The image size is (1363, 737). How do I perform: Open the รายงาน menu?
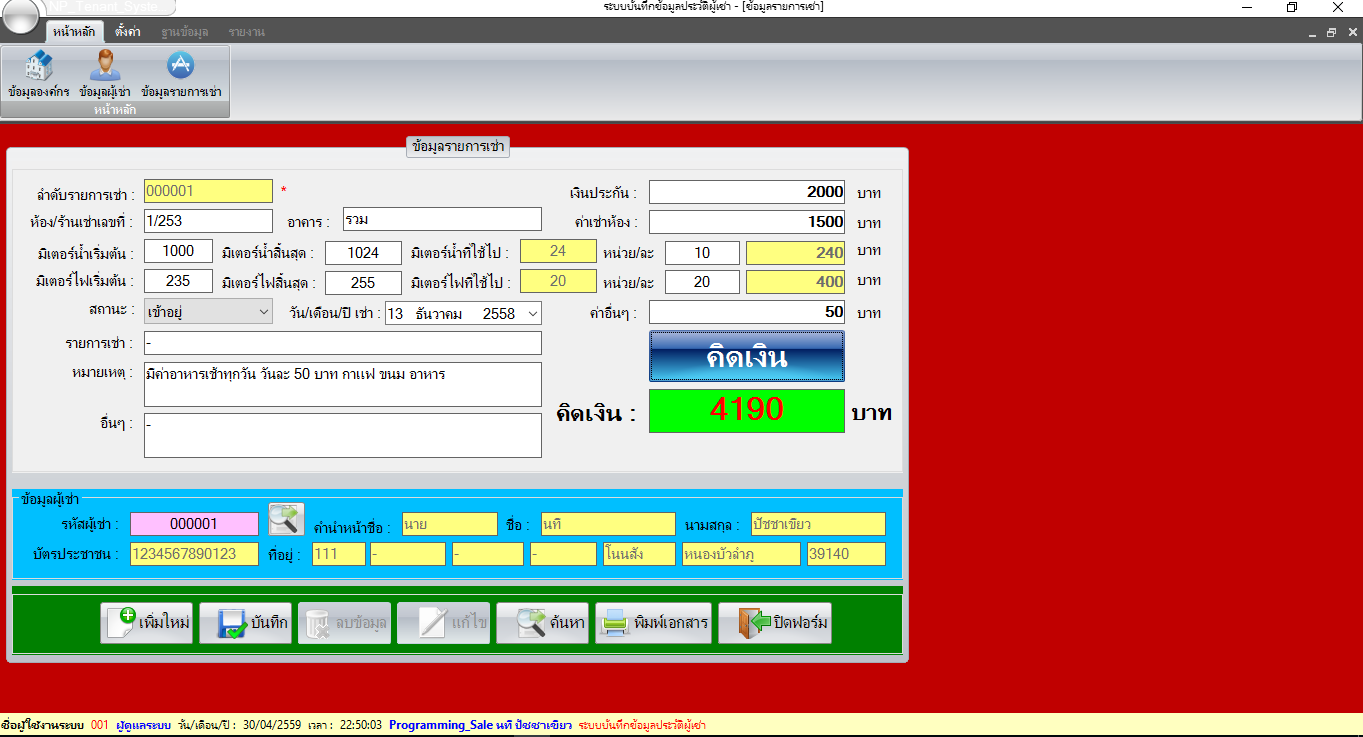click(x=245, y=30)
